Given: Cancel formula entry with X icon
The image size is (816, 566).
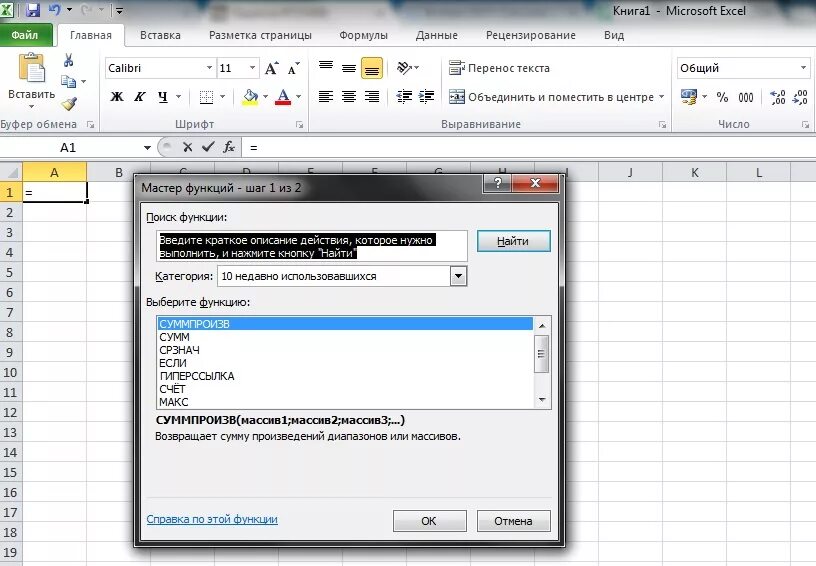Looking at the screenshot, I should pos(187,148).
